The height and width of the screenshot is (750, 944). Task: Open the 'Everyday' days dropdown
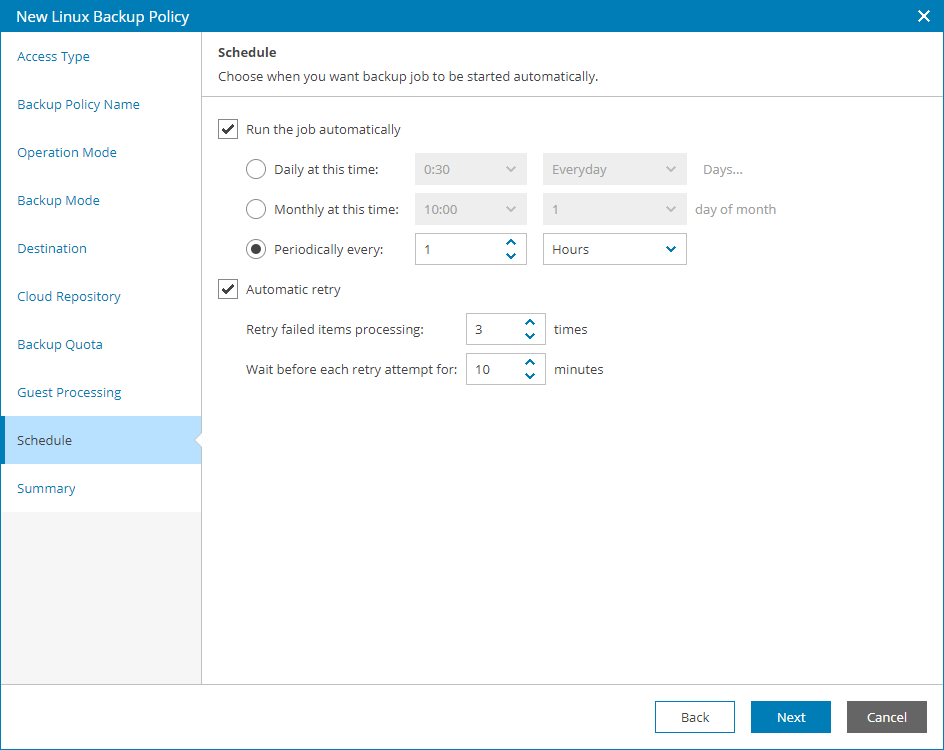click(614, 169)
